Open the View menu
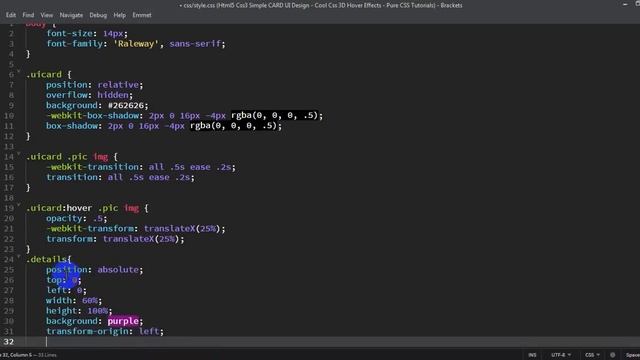 (47, 15)
